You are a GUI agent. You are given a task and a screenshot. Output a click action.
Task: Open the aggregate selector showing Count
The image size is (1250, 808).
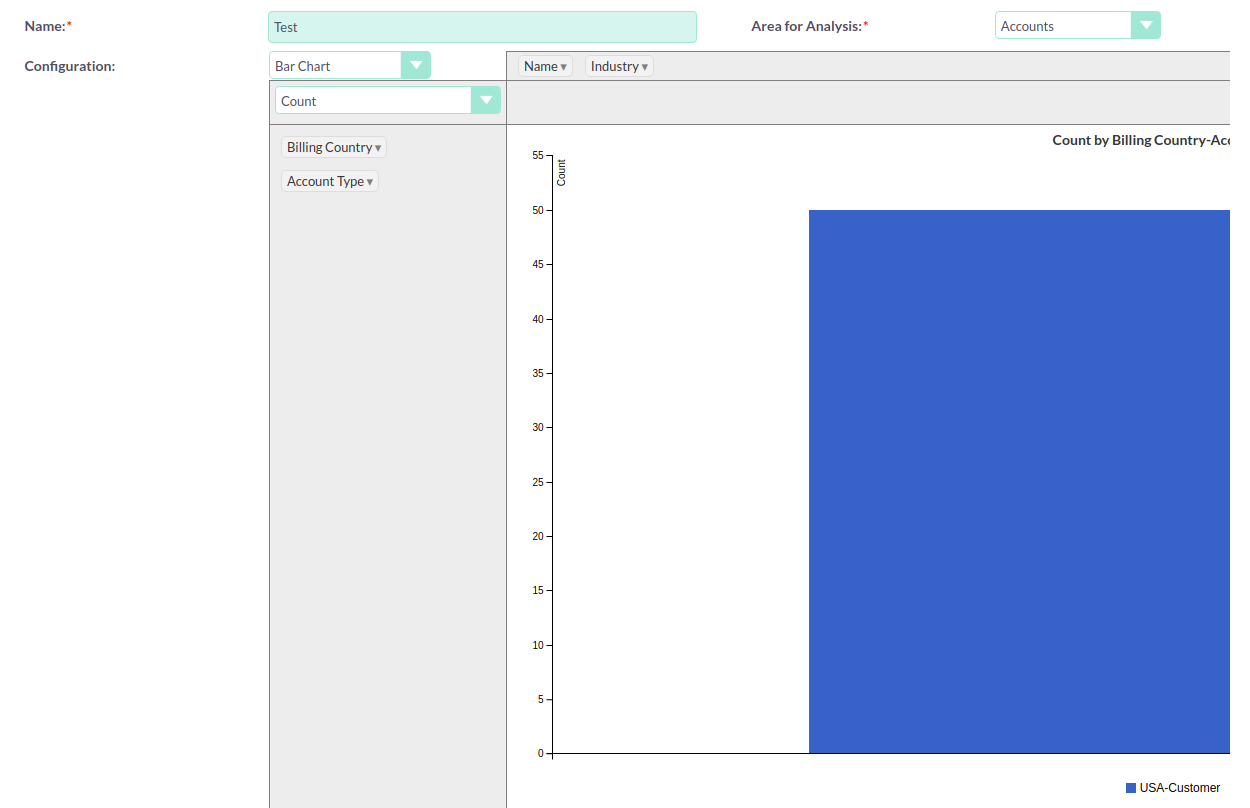[x=388, y=100]
